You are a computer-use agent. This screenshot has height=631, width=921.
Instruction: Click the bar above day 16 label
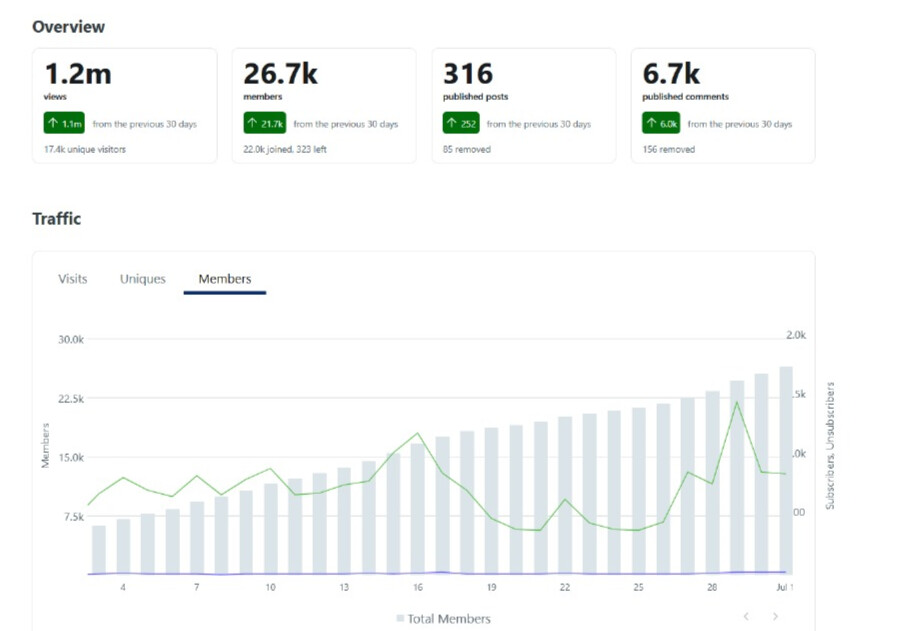[418, 508]
